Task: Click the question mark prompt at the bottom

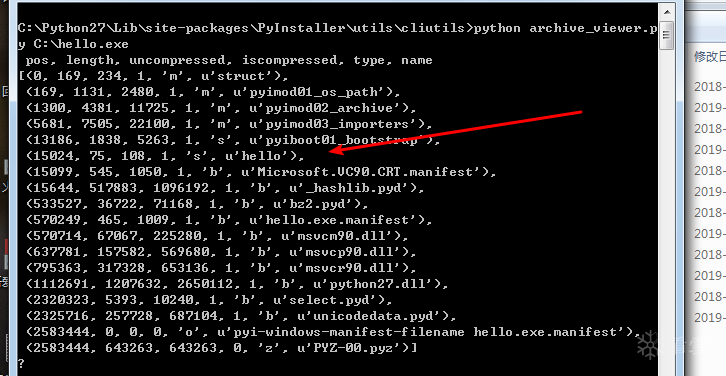Action: click(21, 363)
